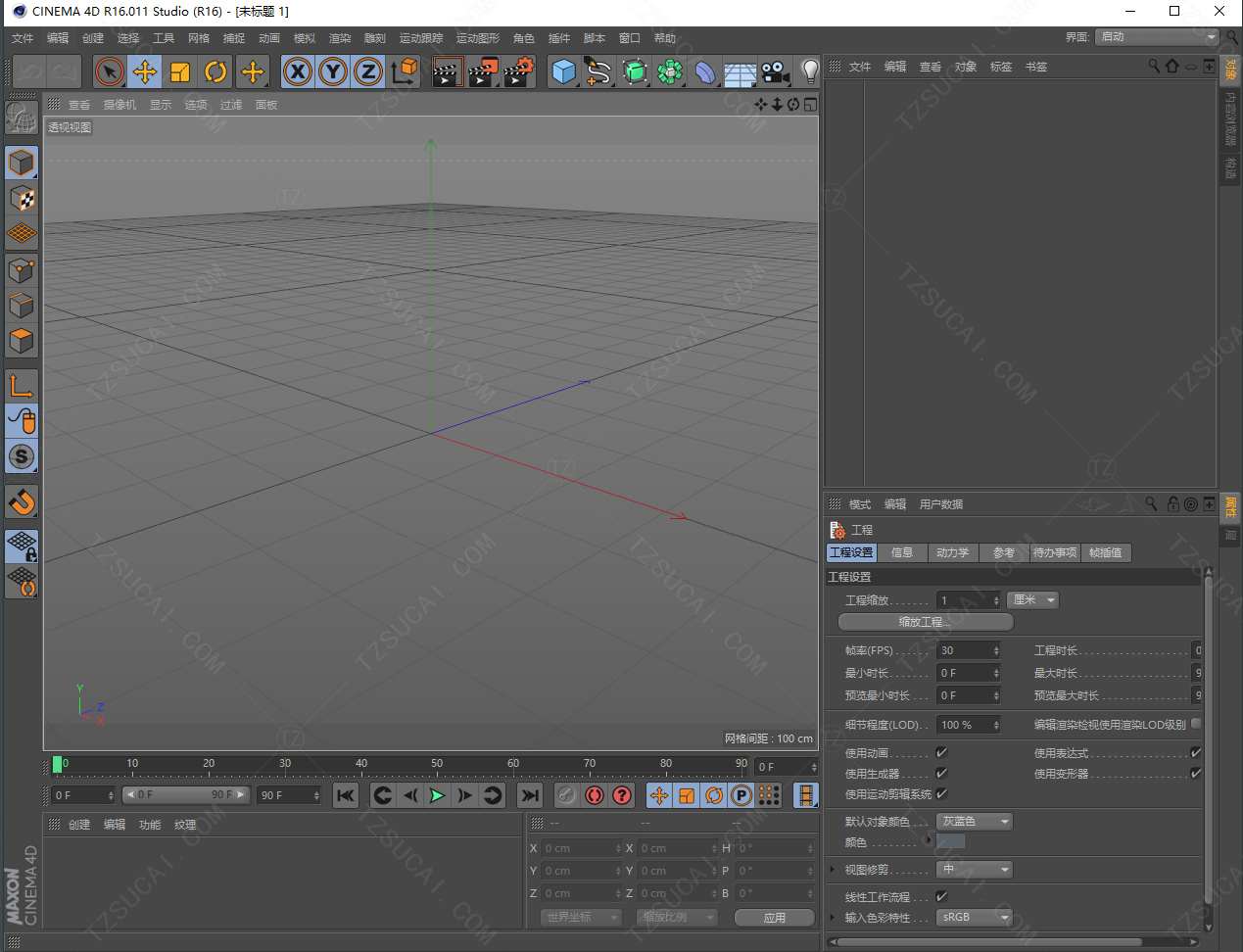The width and height of the screenshot is (1243, 952).
Task: Open the project scale unit dropdown
Action: [1033, 600]
